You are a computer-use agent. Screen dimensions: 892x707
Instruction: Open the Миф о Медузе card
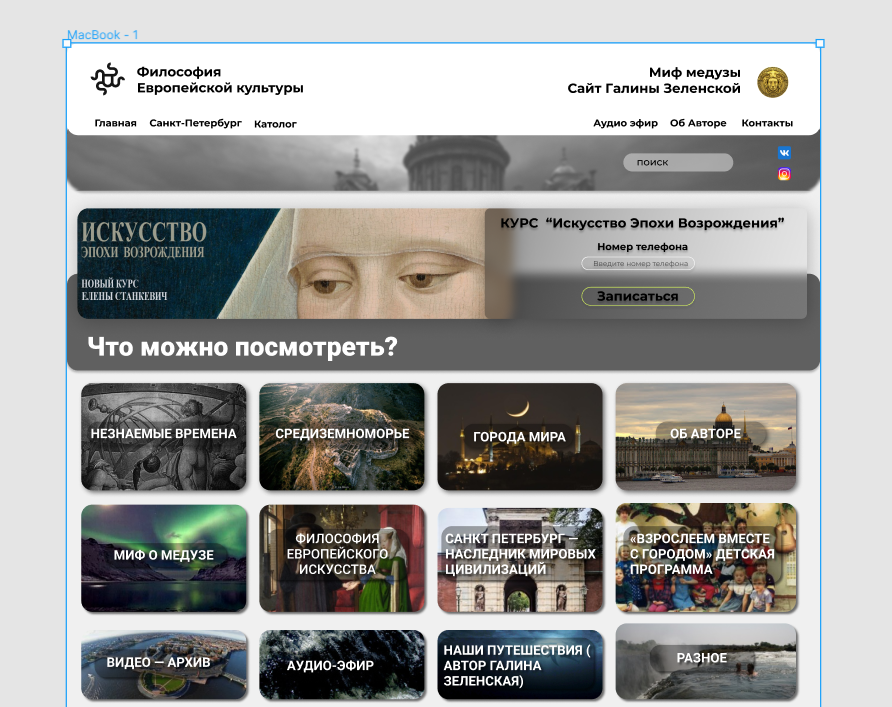click(x=163, y=557)
